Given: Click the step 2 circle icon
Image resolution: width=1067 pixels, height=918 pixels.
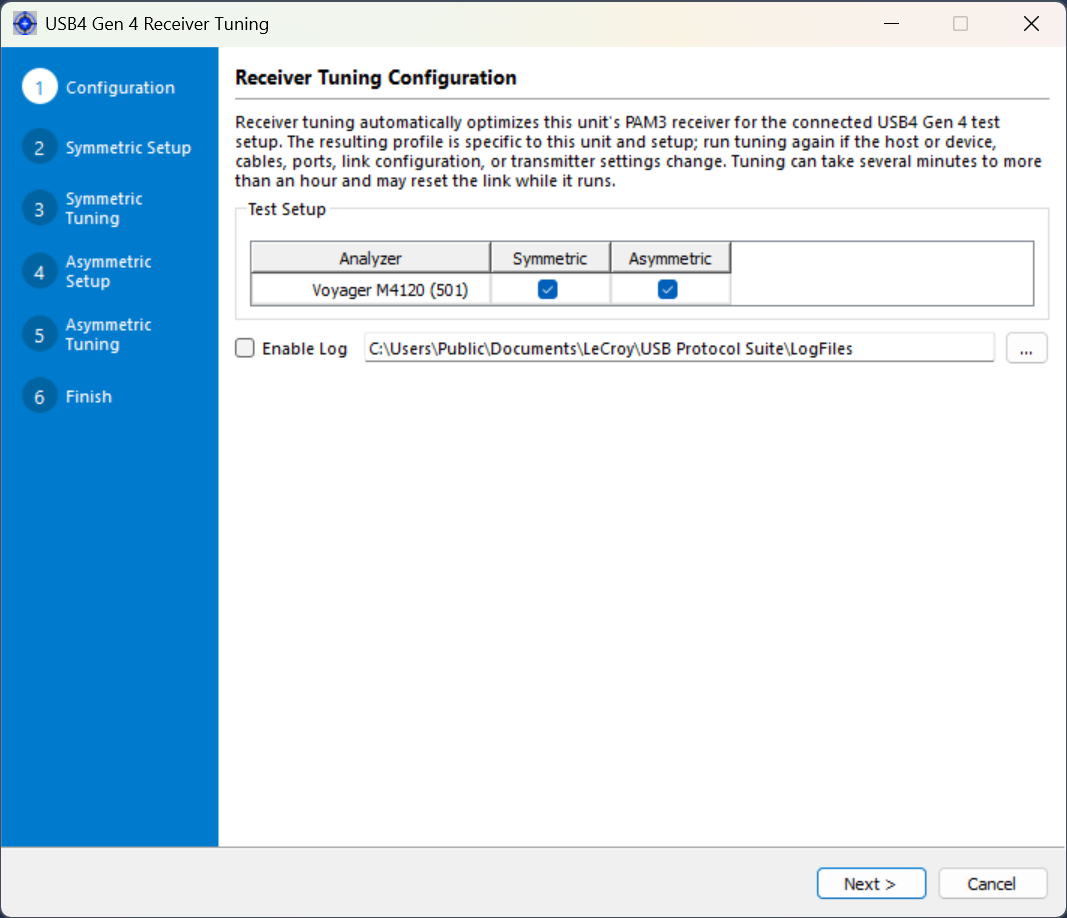Looking at the screenshot, I should [x=39, y=147].
